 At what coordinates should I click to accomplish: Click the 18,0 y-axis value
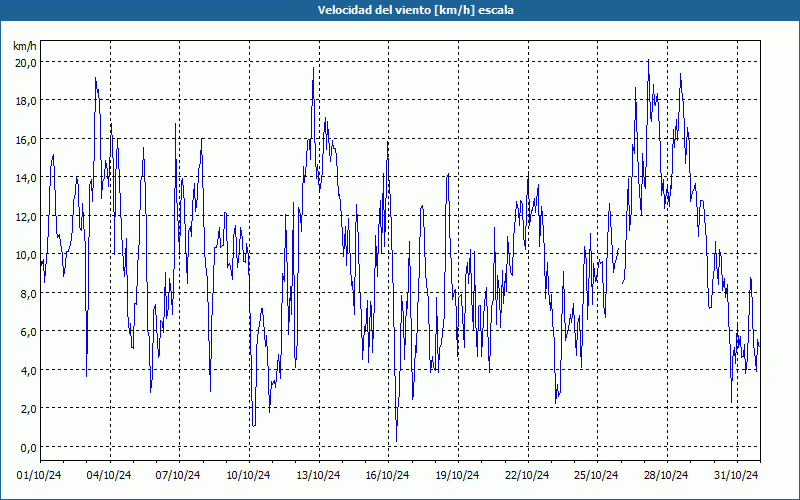pyautogui.click(x=26, y=101)
